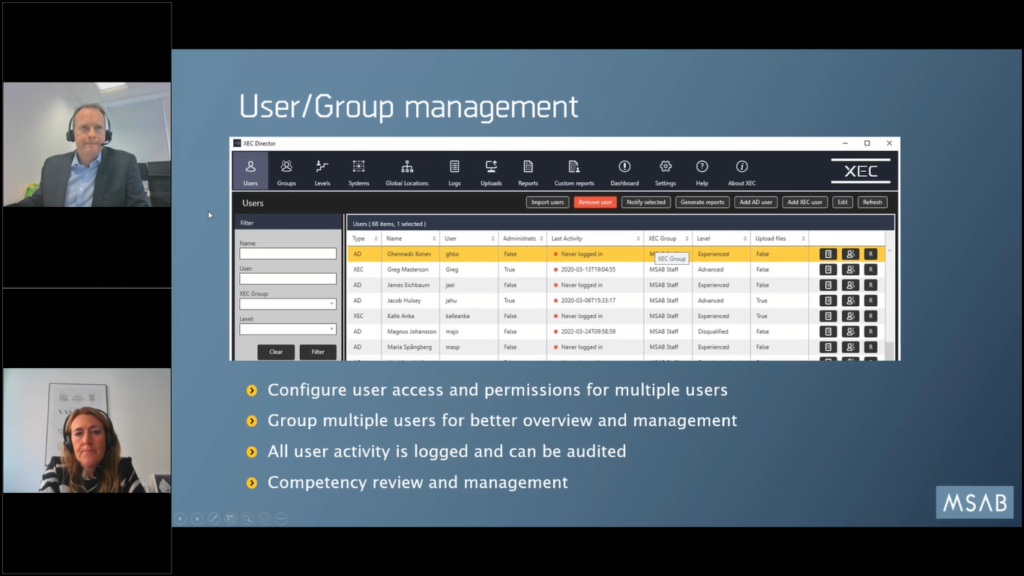Screen dimensions: 1024x576
Task: Open the Users section in the XEC toolbar
Action: point(251,172)
